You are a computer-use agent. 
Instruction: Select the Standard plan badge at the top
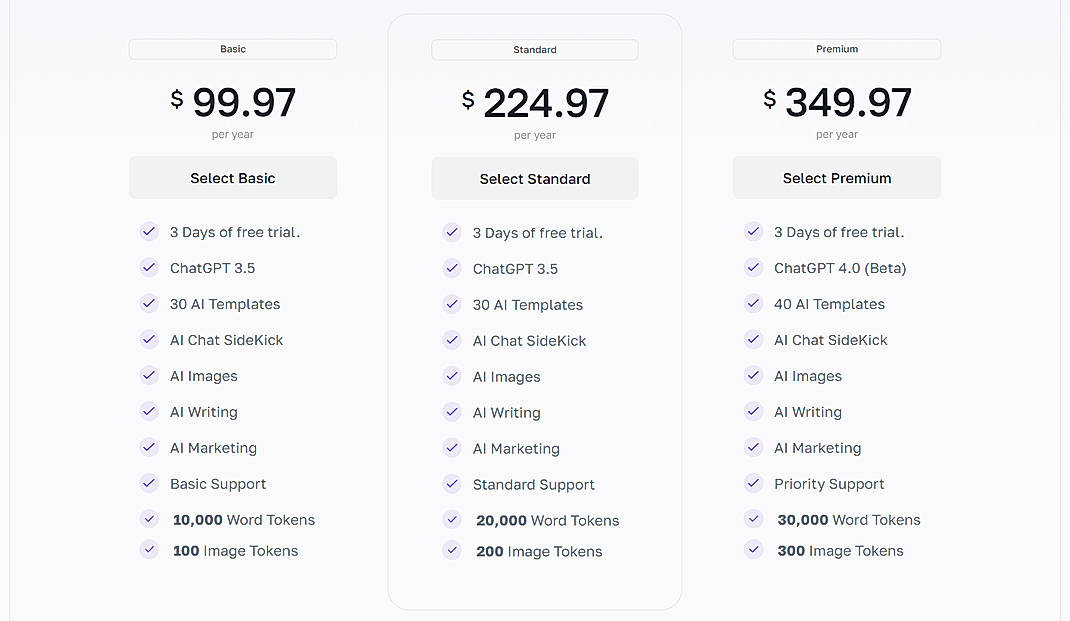(535, 48)
